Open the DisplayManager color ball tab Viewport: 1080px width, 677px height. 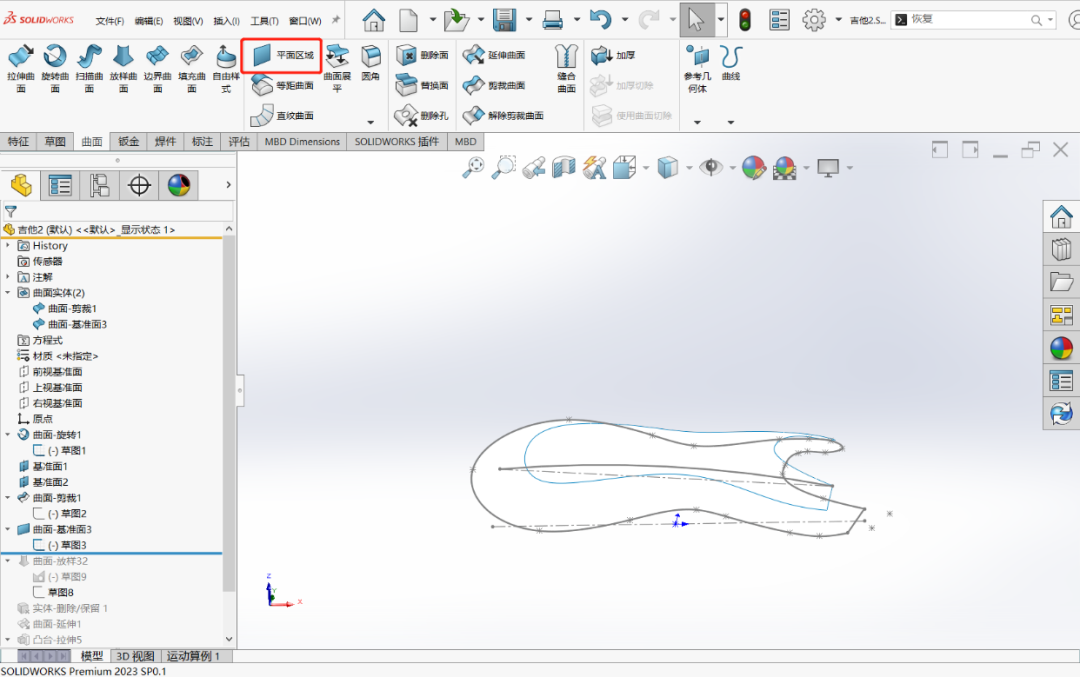point(178,185)
